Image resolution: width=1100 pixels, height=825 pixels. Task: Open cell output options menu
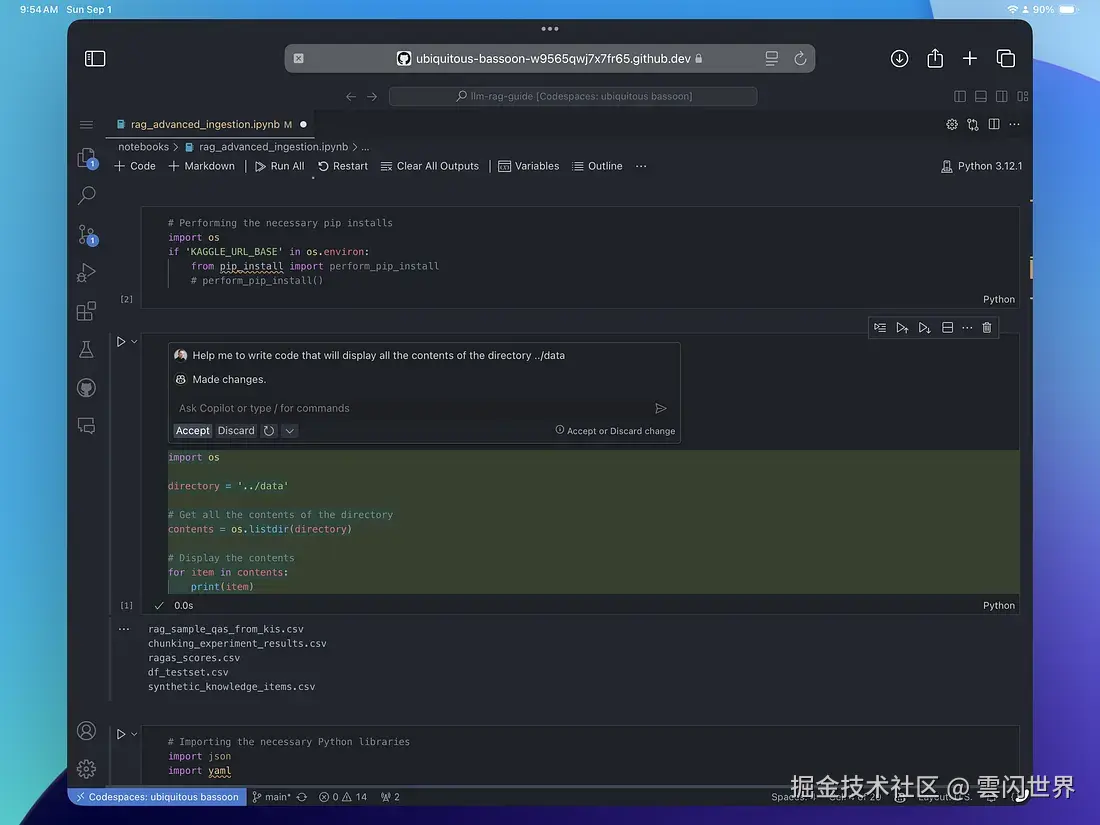click(124, 629)
